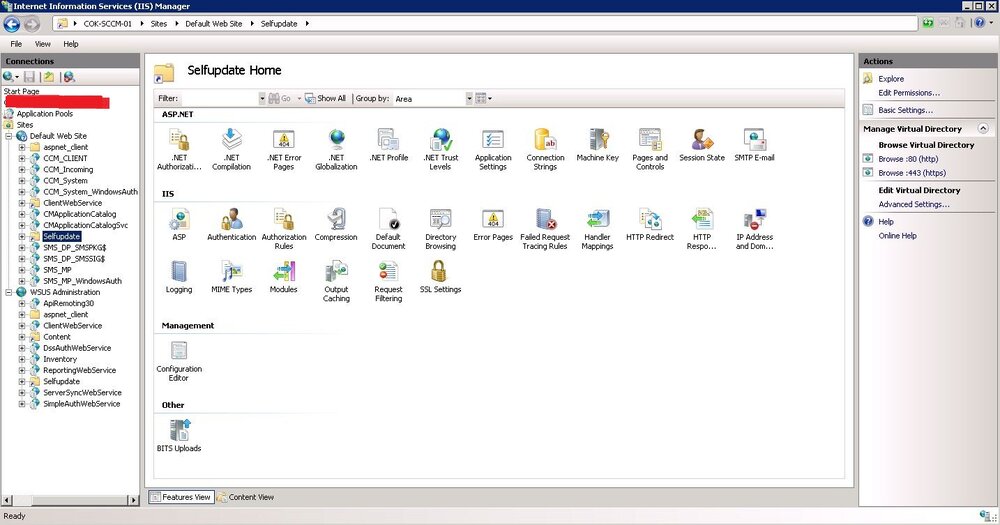Open the File menu
The height and width of the screenshot is (525, 1000).
click(x=16, y=44)
